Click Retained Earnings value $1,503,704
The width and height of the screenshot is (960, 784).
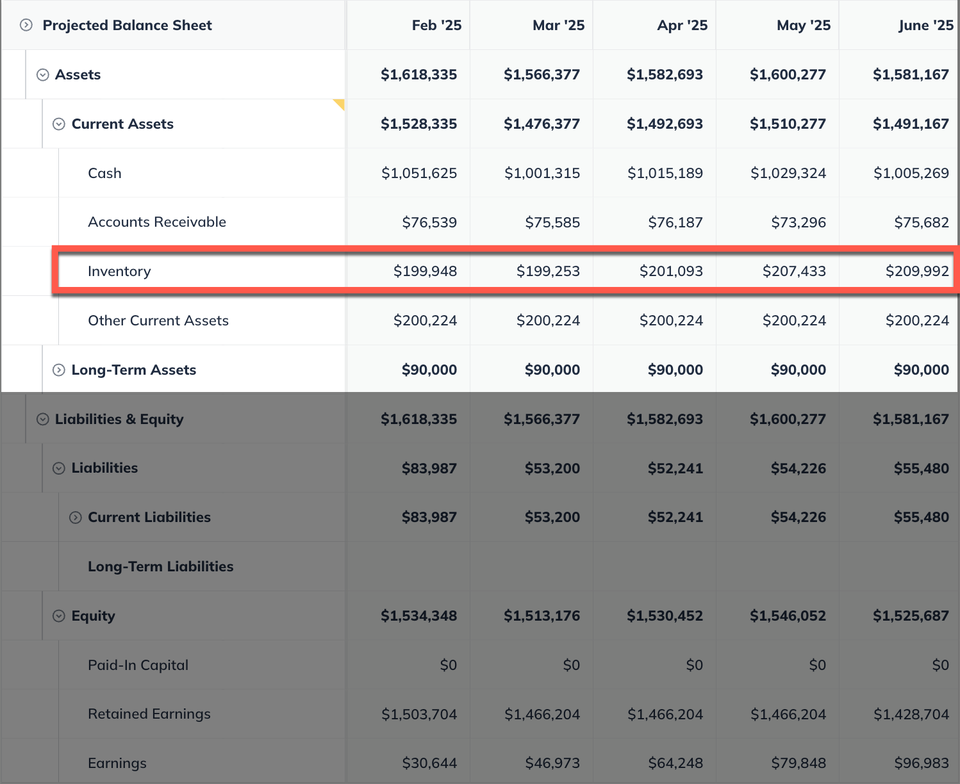[419, 714]
